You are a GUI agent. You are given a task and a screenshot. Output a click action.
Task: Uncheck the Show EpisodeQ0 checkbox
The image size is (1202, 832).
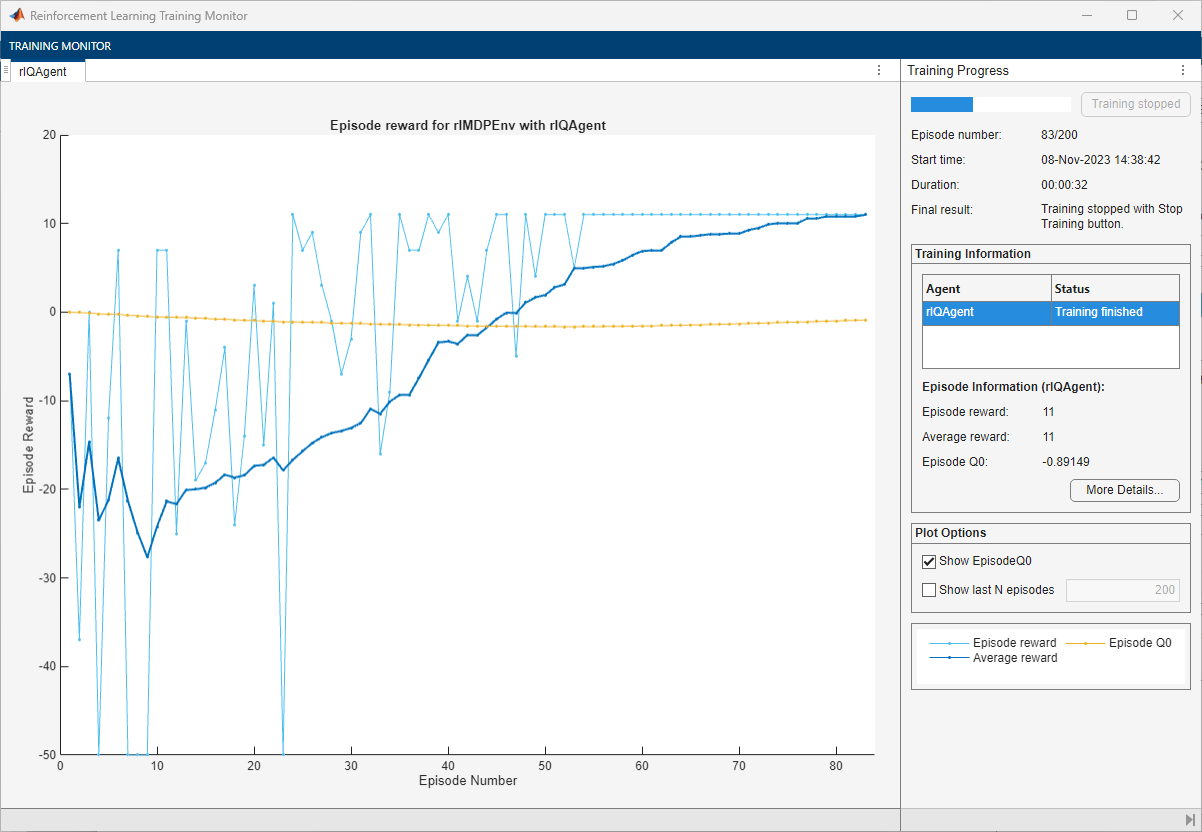[929, 561]
